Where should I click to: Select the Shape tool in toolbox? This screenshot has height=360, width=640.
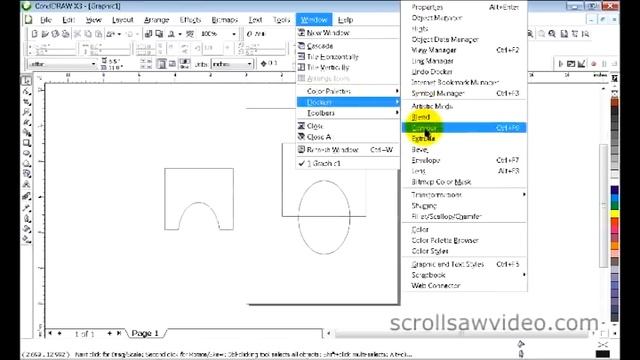(x=27, y=91)
